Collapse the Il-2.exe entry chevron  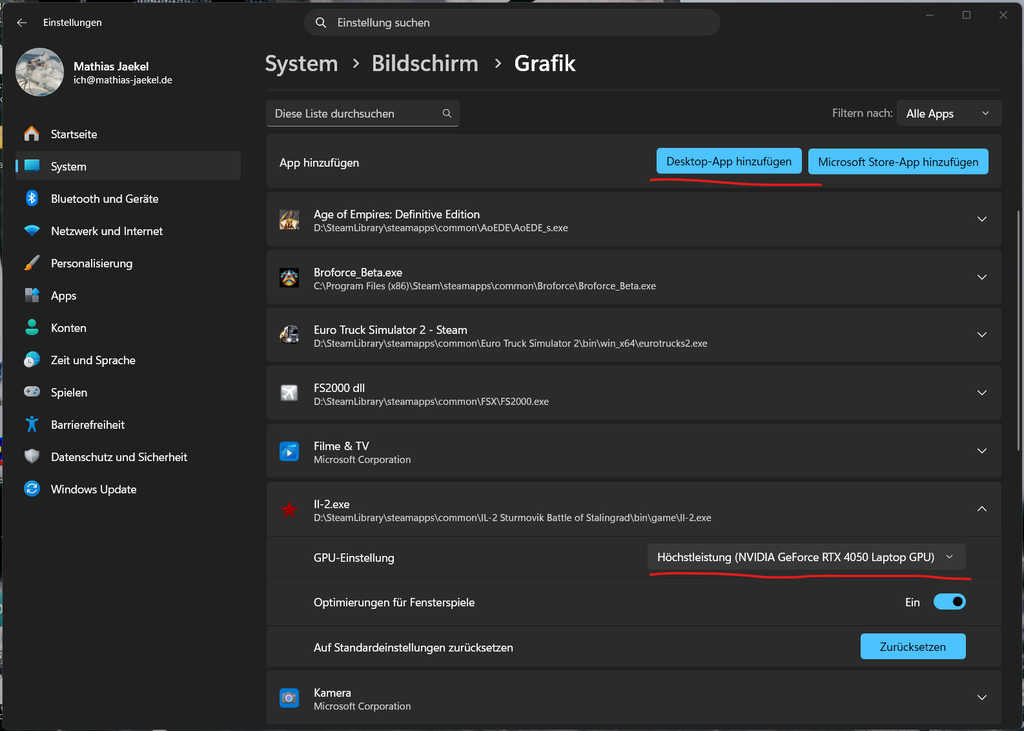point(982,509)
